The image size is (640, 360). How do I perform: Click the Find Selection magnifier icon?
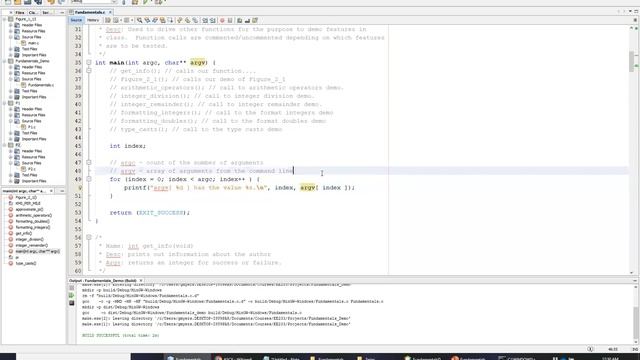(x=140, y=20)
